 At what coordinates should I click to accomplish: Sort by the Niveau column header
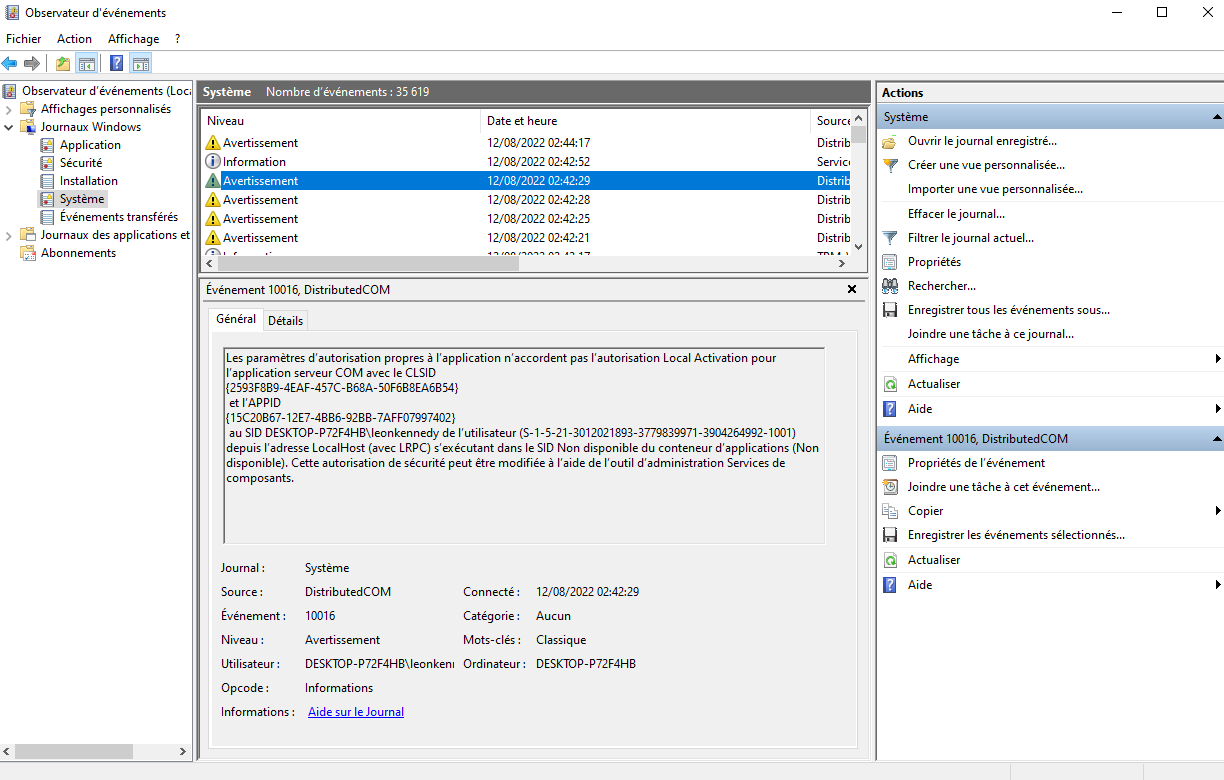(x=340, y=121)
